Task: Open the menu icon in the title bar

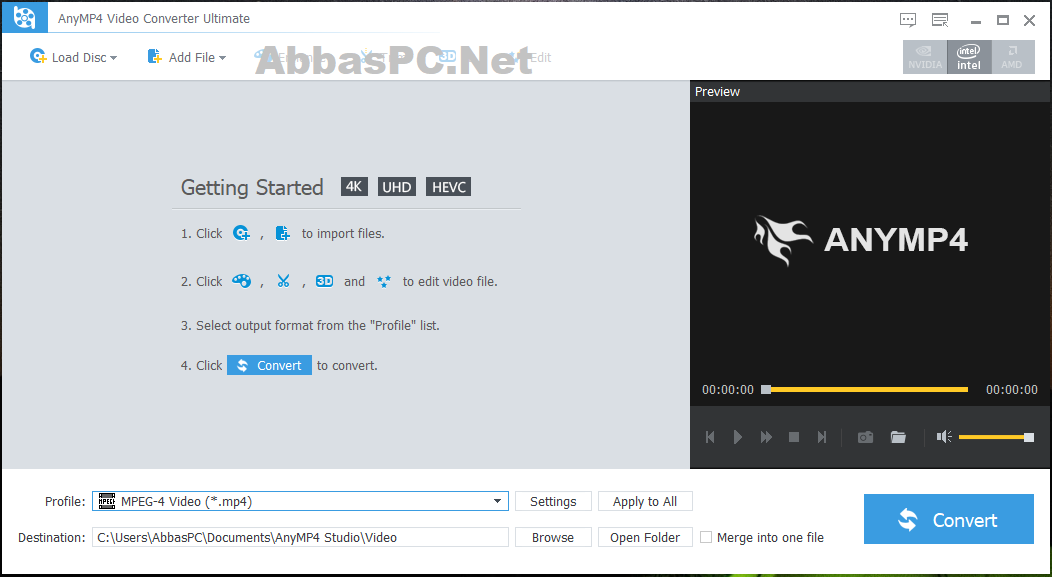Action: (x=941, y=20)
